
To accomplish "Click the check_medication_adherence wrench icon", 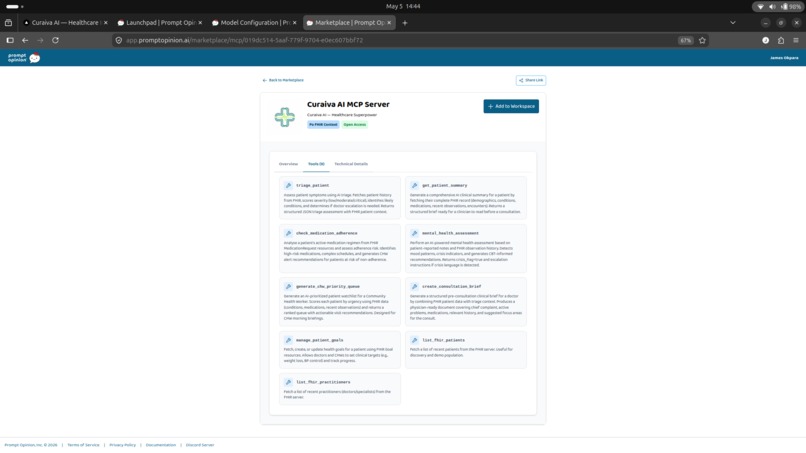I will (288, 233).
